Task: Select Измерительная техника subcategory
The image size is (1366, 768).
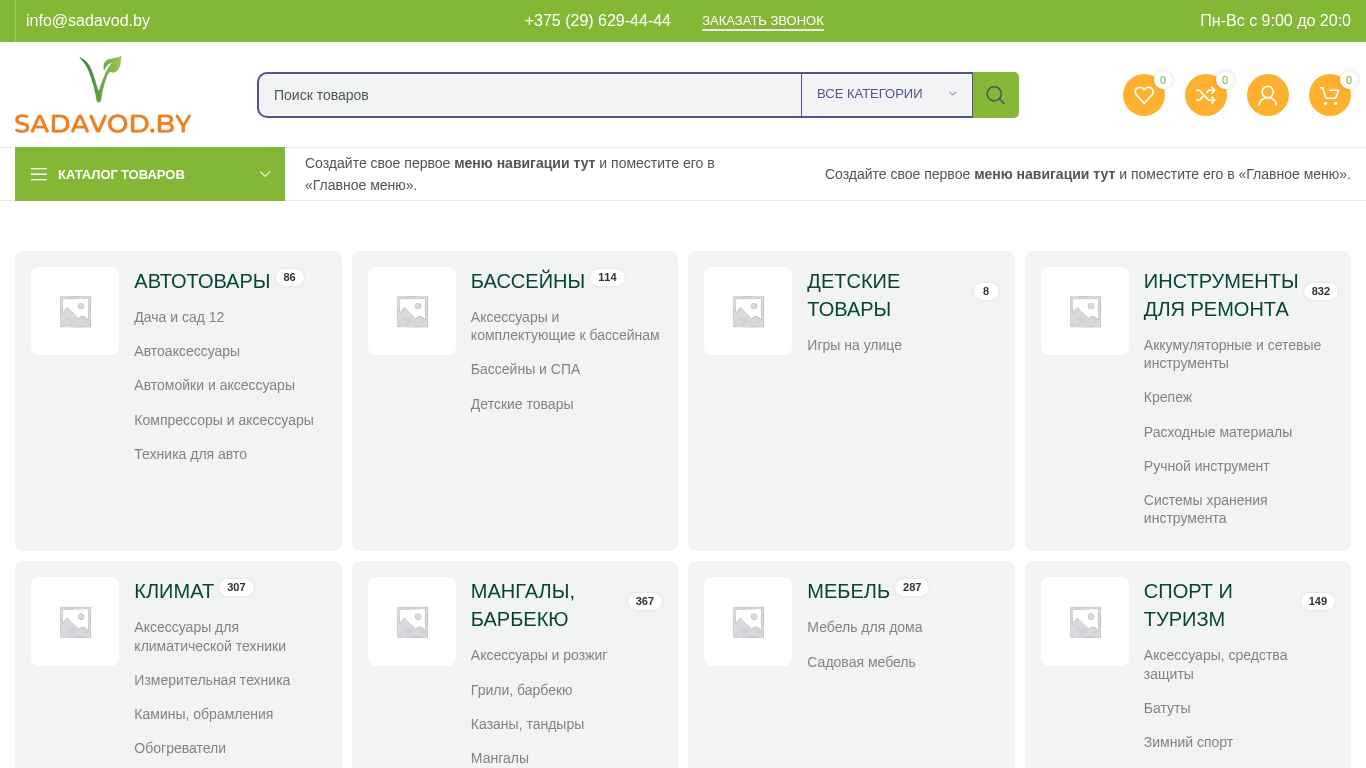Action: coord(212,680)
